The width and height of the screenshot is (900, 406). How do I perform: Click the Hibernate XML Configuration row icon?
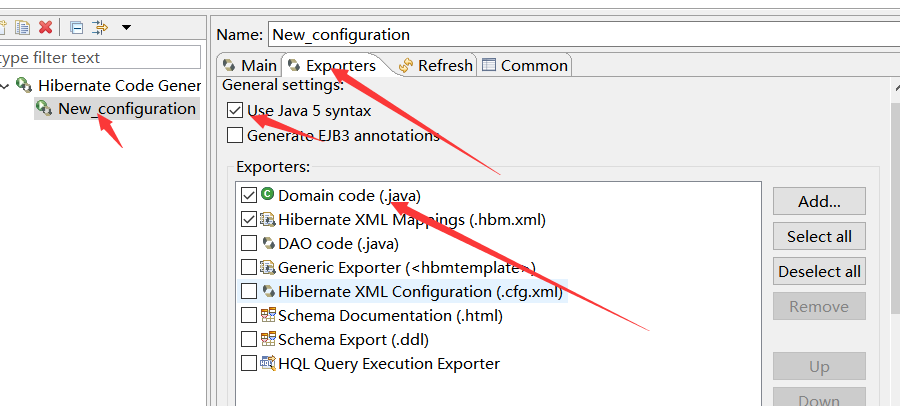[268, 291]
